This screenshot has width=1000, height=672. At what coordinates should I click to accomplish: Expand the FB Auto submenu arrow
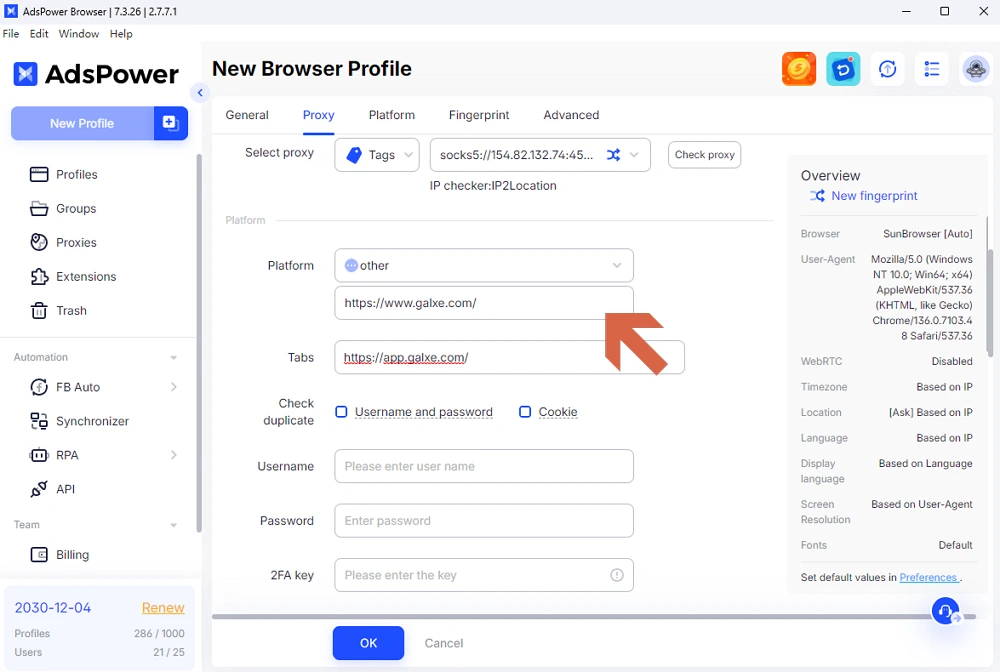[173, 387]
